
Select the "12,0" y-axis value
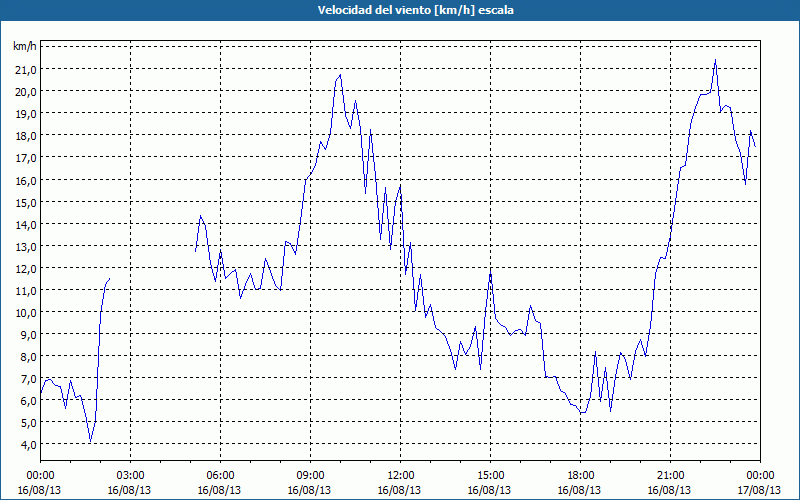click(x=26, y=268)
